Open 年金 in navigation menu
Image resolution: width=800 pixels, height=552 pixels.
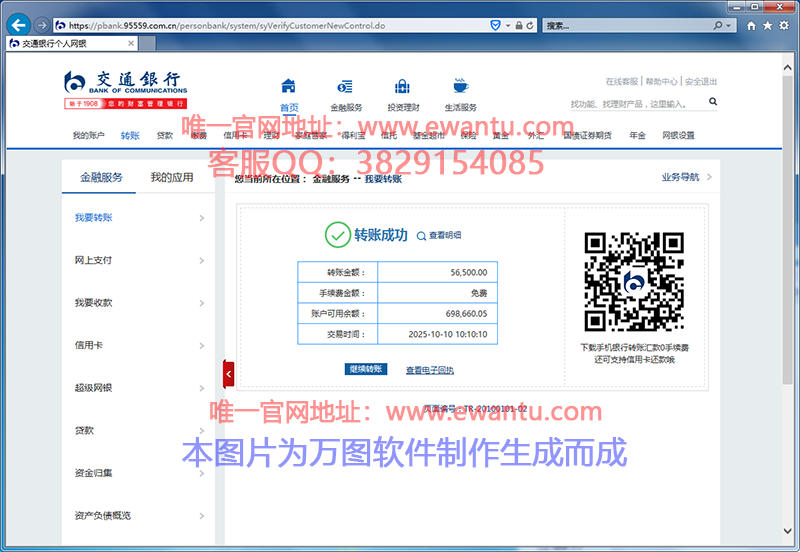(637, 135)
